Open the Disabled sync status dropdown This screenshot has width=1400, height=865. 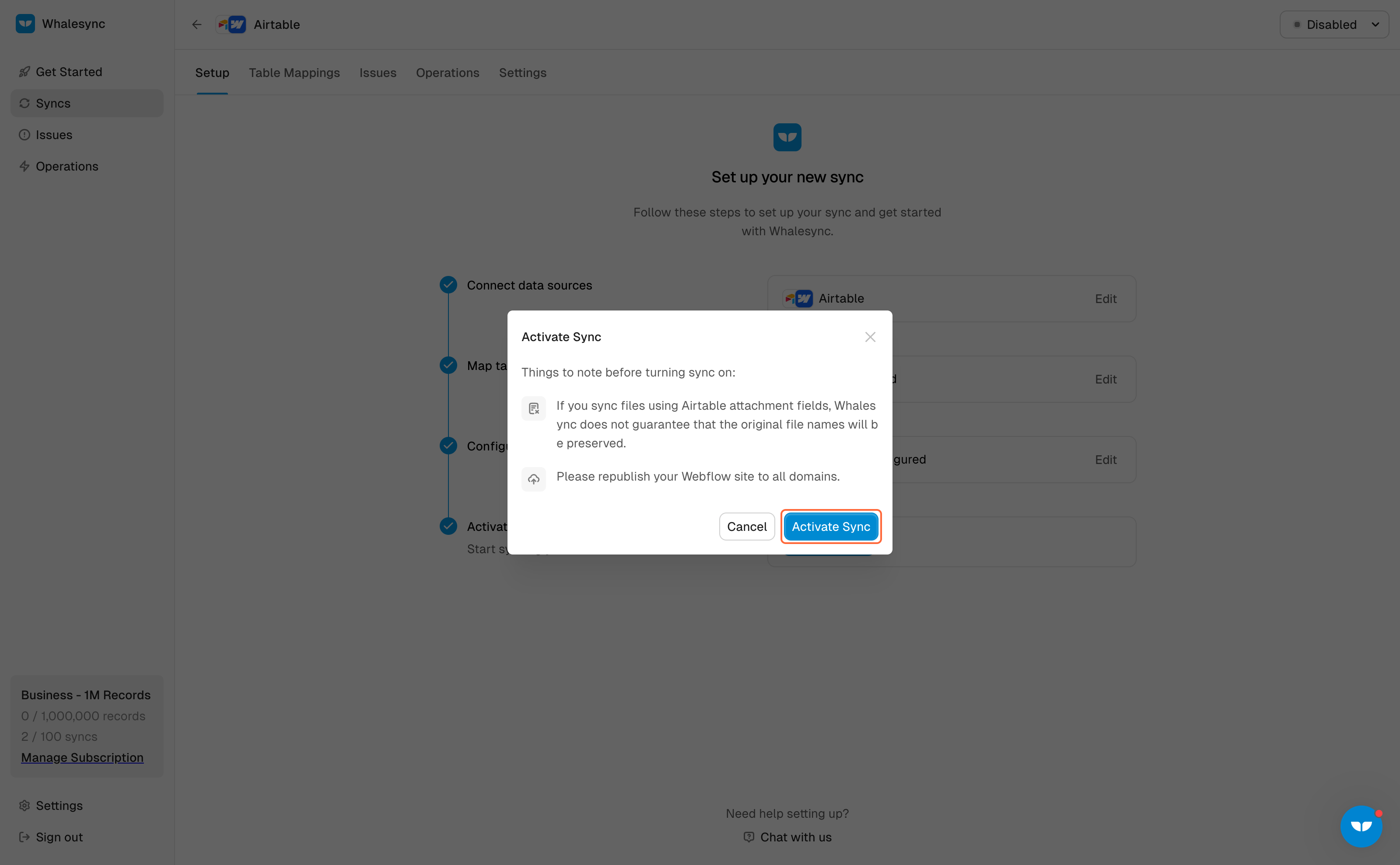[1334, 24]
